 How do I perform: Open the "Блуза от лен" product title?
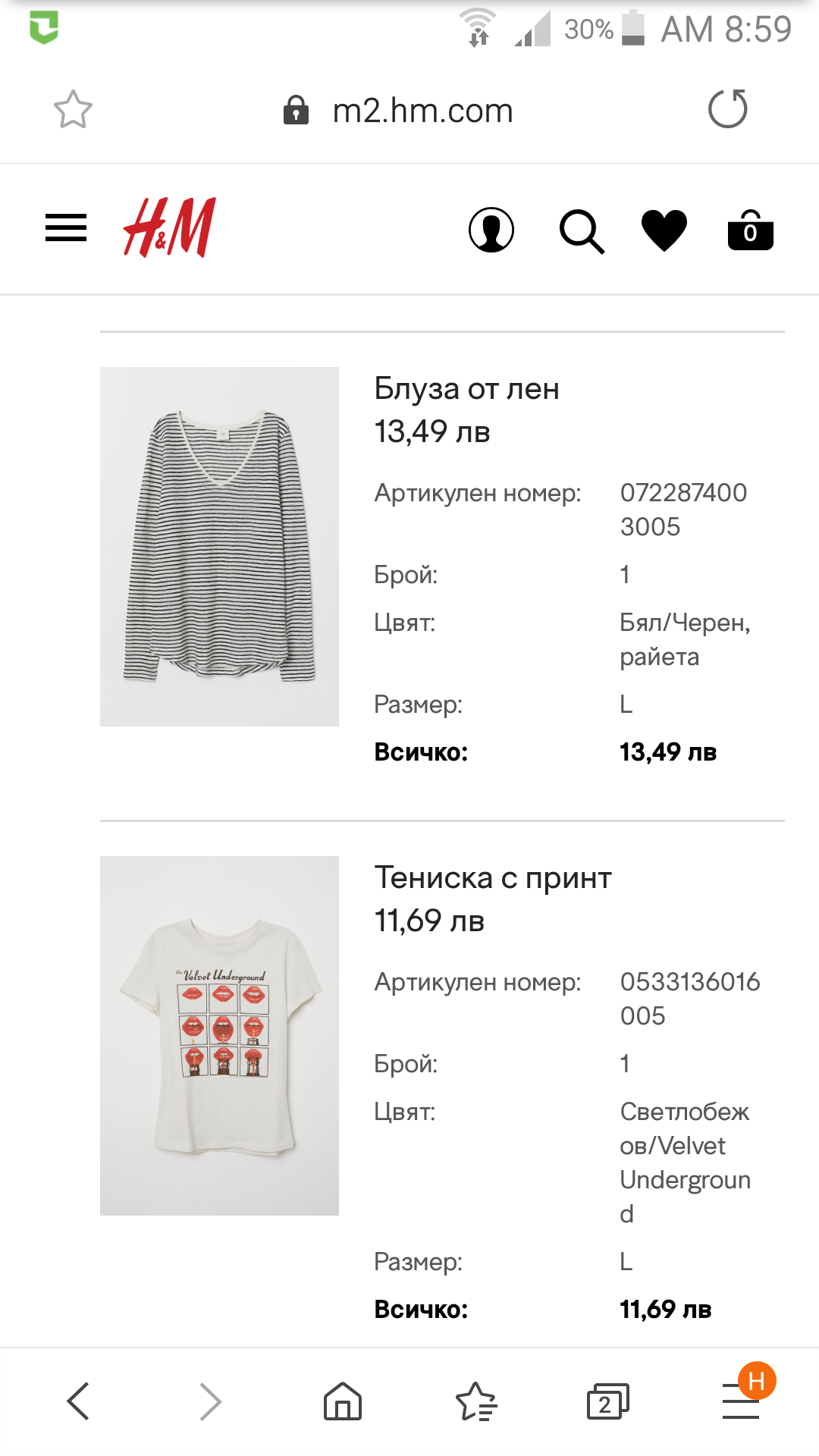pyautogui.click(x=466, y=389)
